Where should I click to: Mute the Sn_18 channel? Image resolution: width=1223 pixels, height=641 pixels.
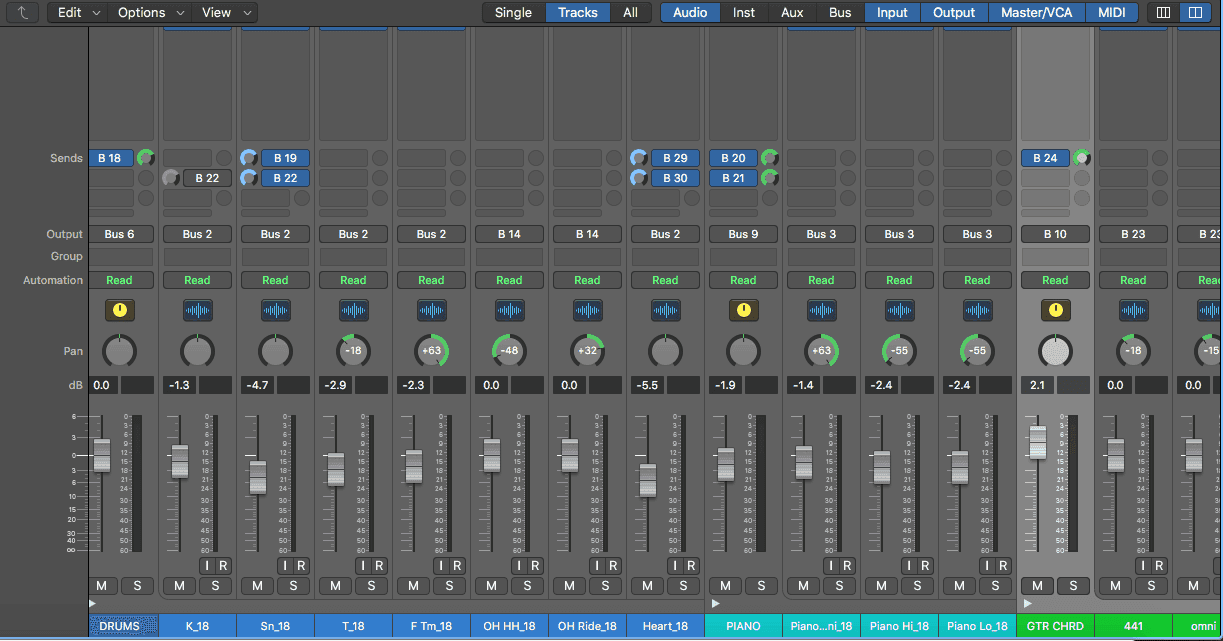tap(257, 586)
